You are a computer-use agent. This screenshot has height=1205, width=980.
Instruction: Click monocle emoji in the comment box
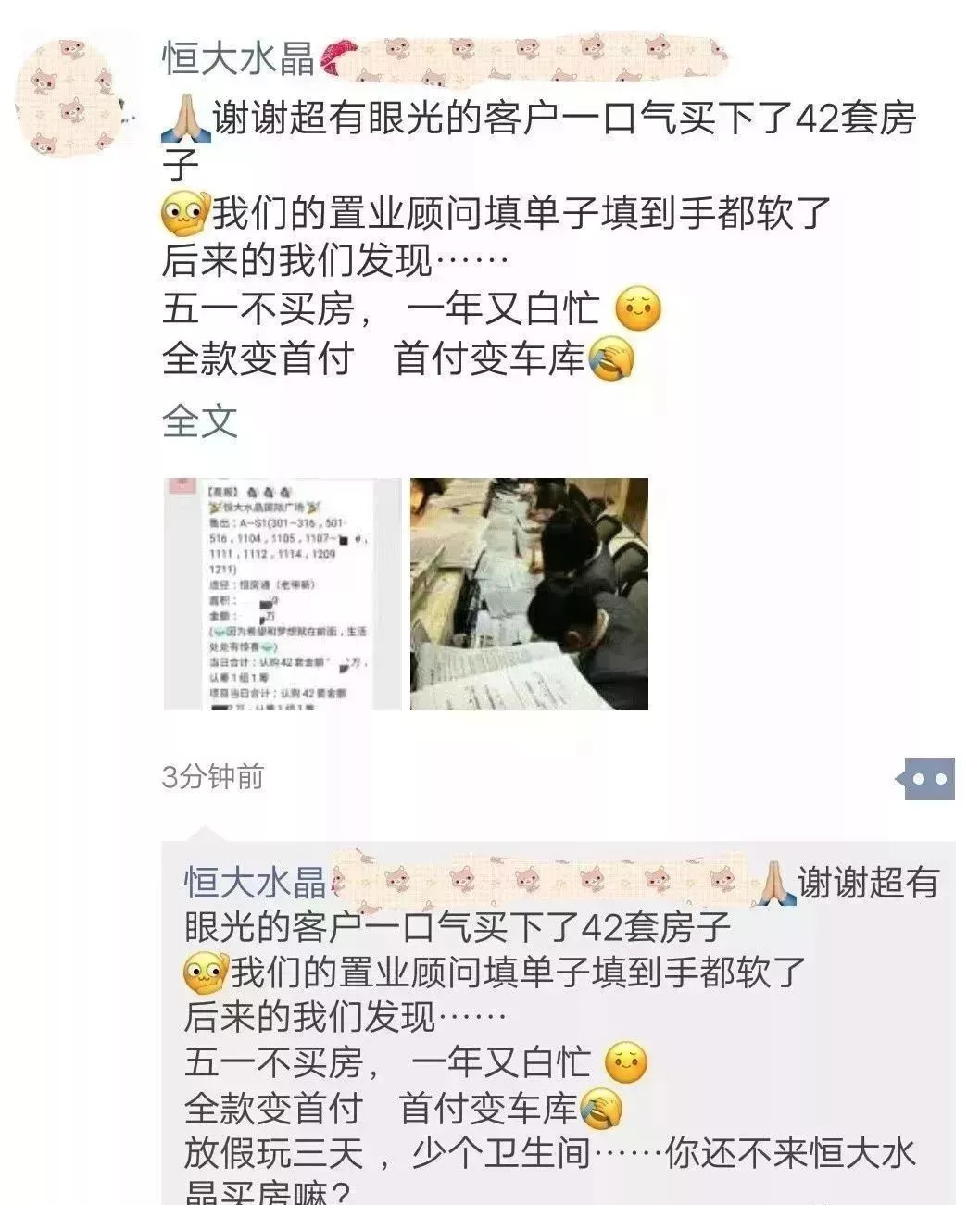click(x=206, y=973)
